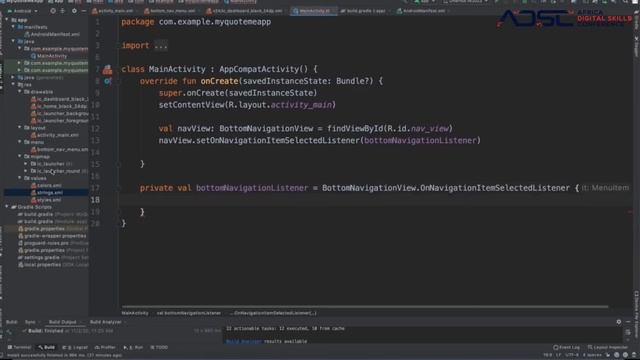Switch to AndroidManifest.xml editor tab
This screenshot has height=360, width=640.
click(x=422, y=11)
